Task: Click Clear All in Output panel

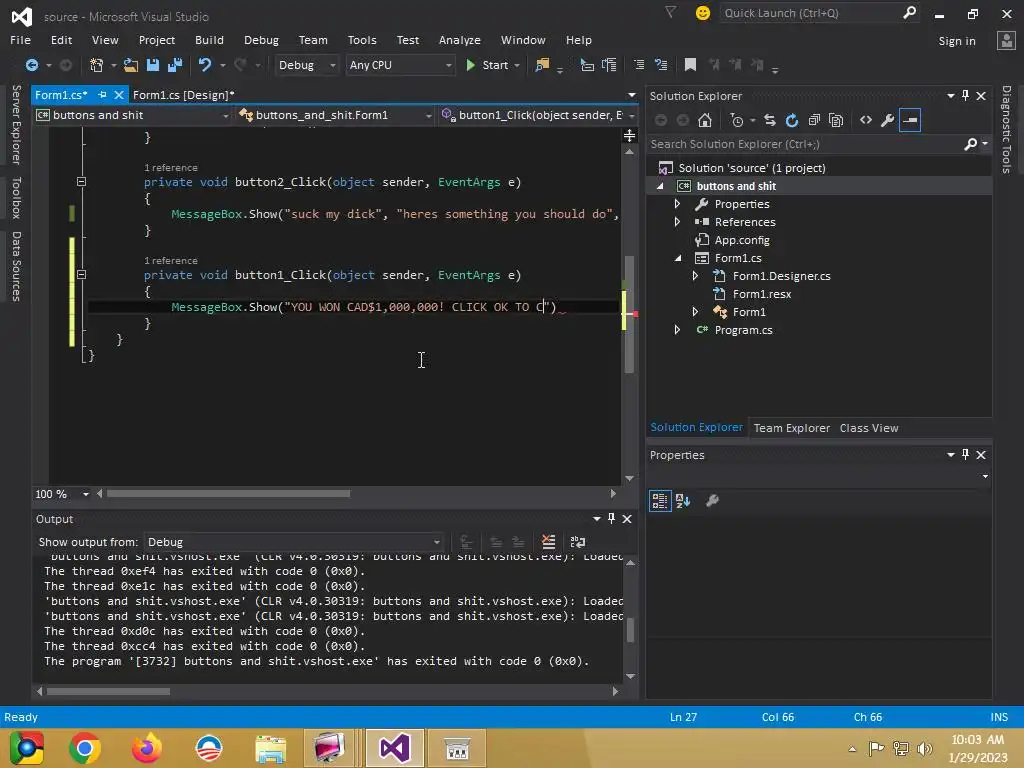Action: [549, 542]
